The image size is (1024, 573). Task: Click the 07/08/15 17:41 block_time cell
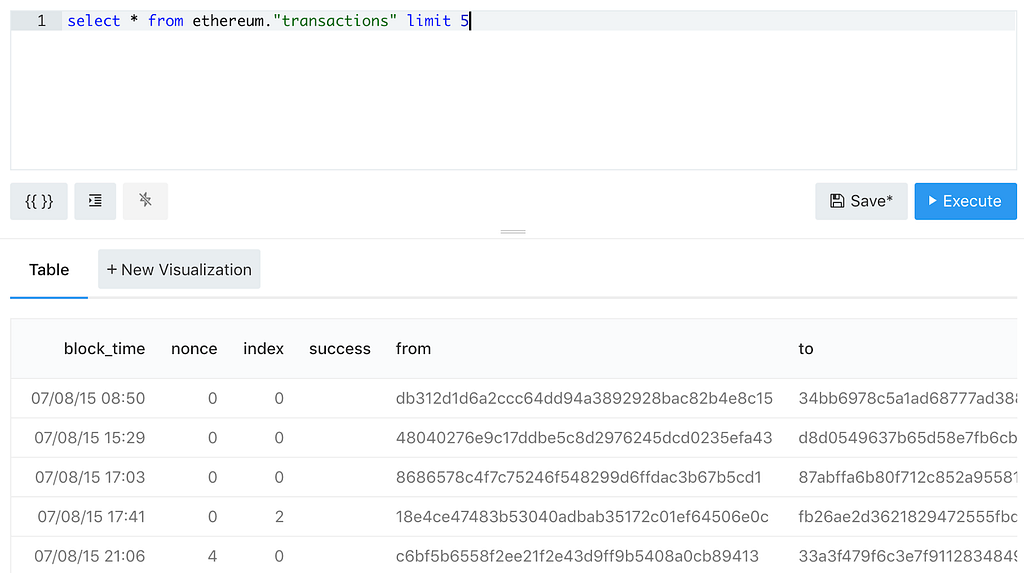point(91,517)
